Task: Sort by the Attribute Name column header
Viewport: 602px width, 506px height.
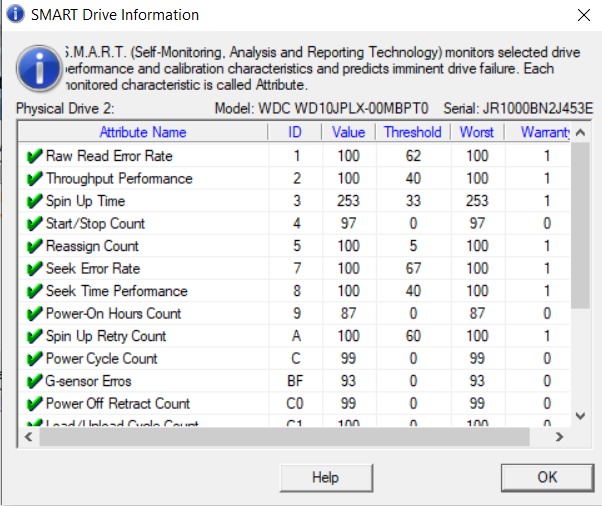Action: tap(143, 132)
